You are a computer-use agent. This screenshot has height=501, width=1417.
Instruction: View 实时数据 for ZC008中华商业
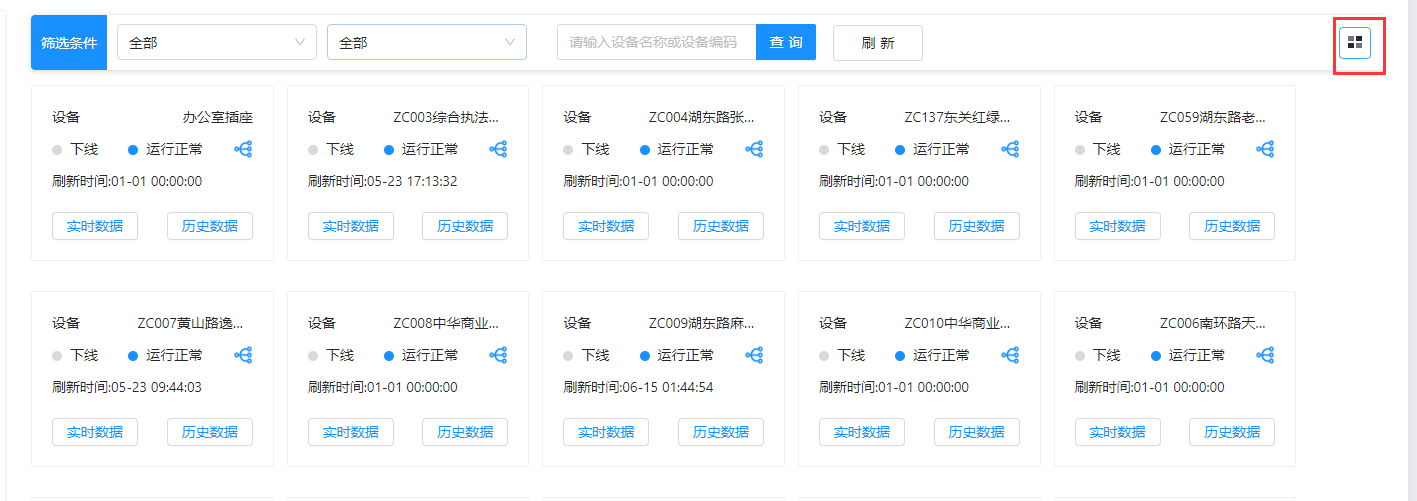351,432
